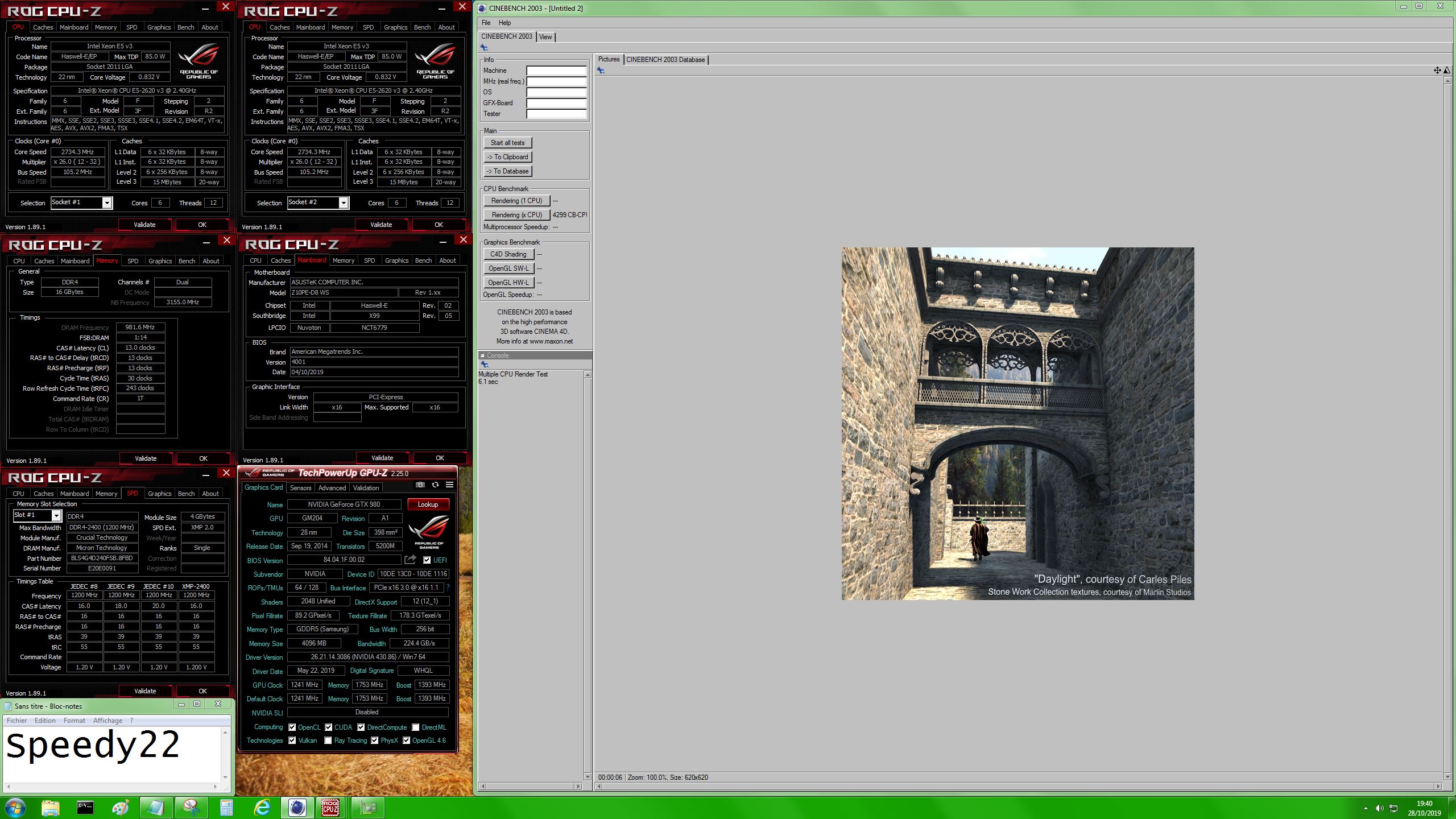Viewport: 1456px width, 819px height.
Task: Click the GPU-Z refresh icon
Action: click(x=435, y=485)
